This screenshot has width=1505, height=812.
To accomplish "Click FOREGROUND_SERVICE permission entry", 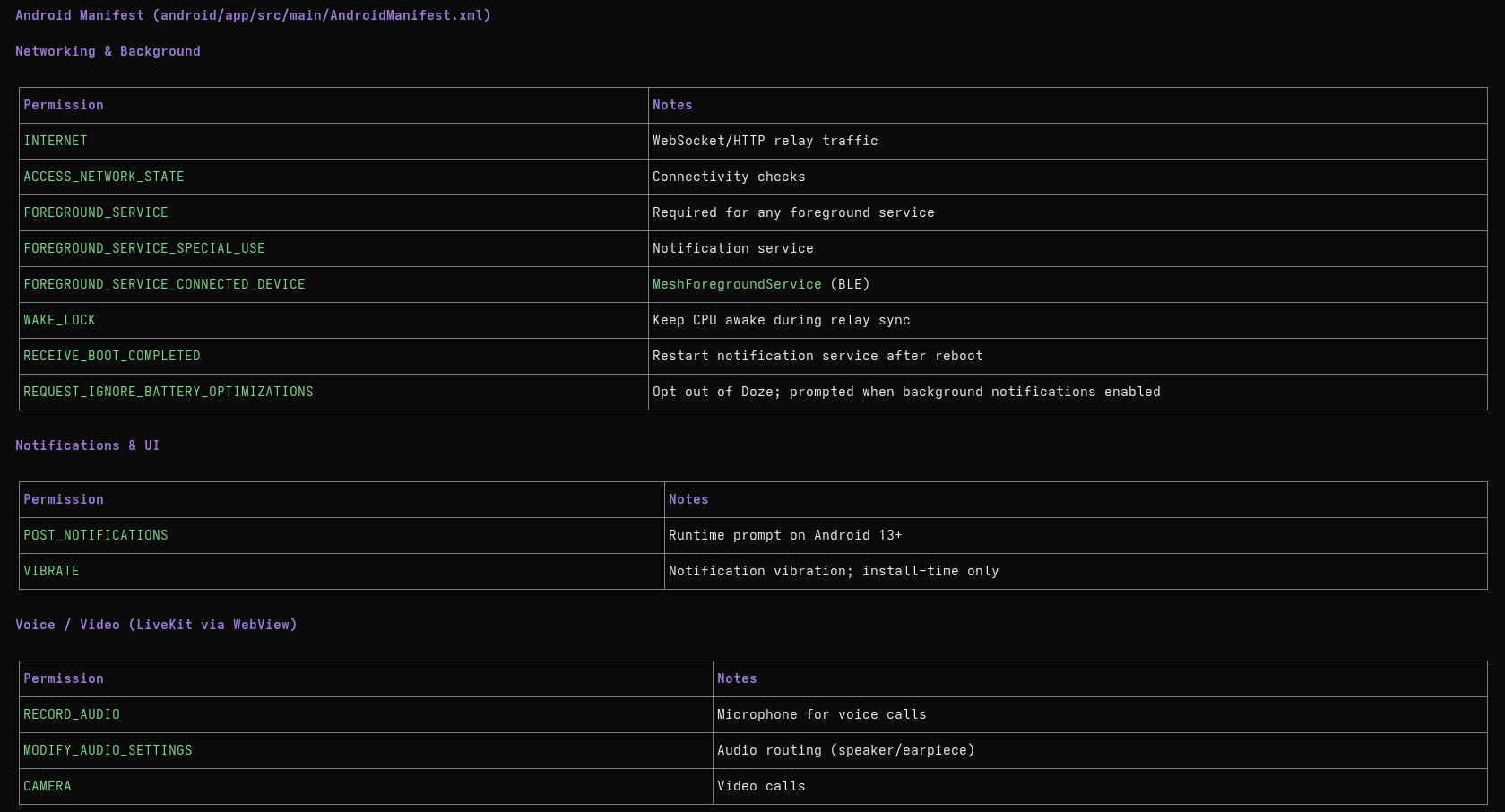I will (x=96, y=212).
